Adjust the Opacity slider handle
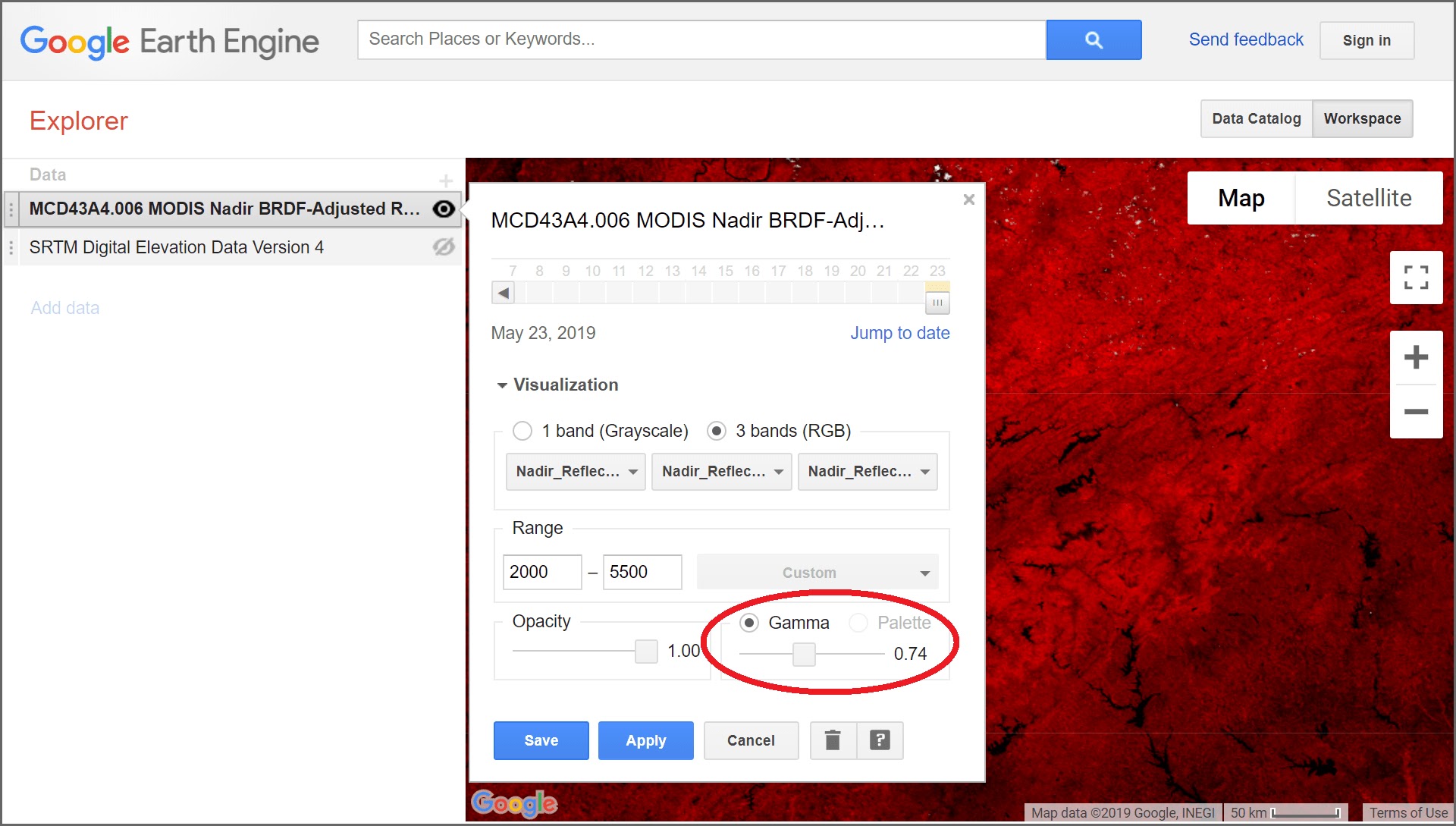Viewport: 1456px width, 826px height. pos(646,651)
